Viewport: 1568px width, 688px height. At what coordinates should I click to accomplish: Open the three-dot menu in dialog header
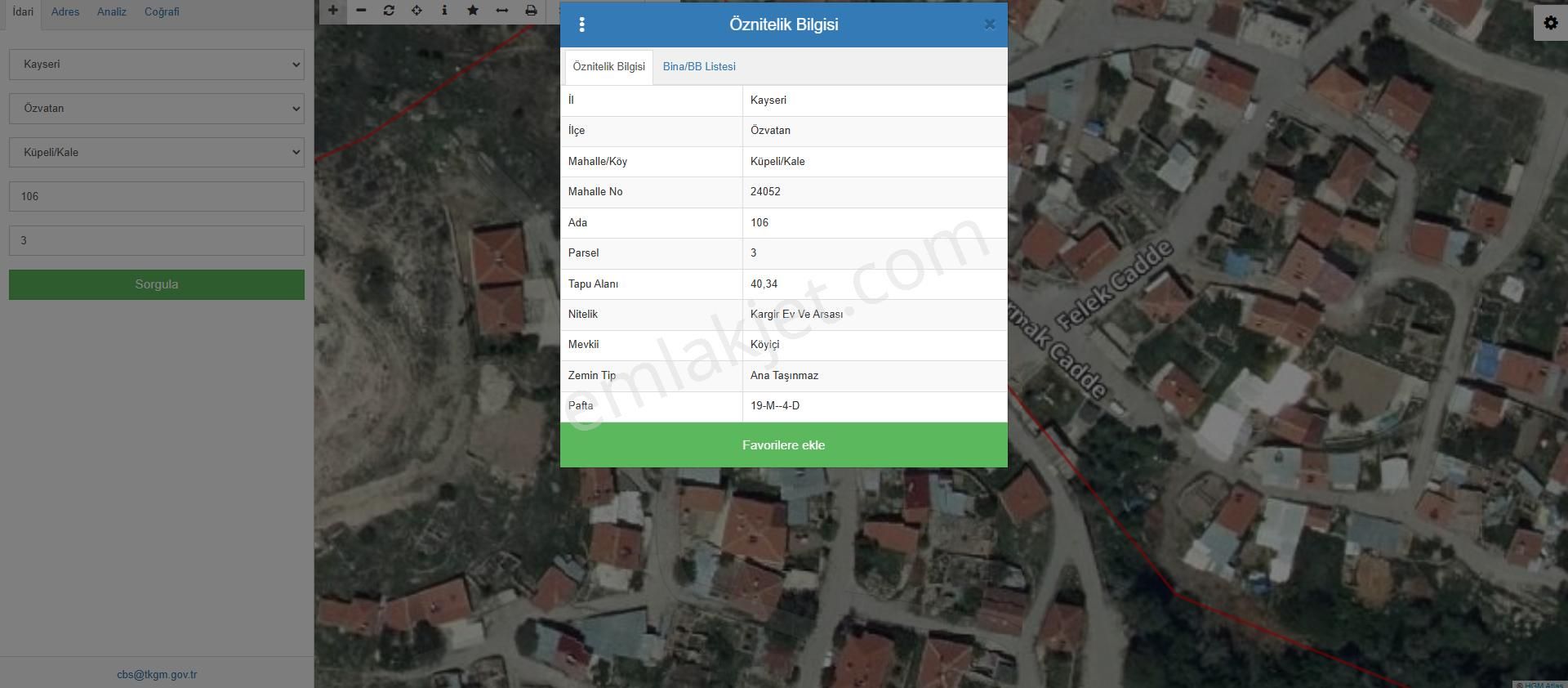click(581, 25)
